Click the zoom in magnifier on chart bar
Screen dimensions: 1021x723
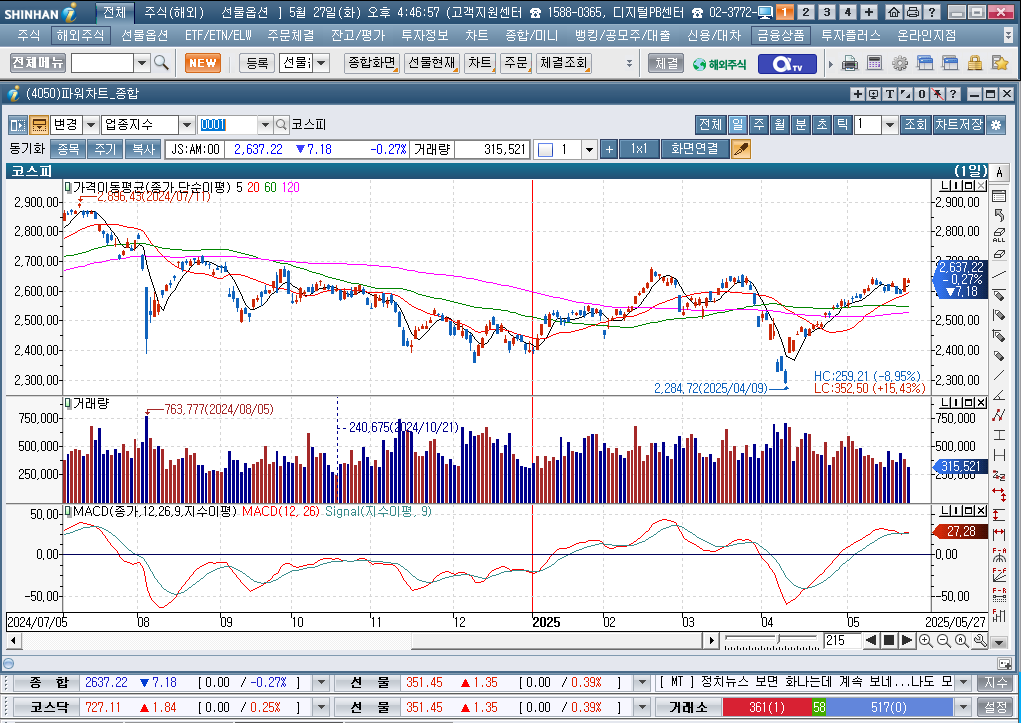tap(925, 641)
